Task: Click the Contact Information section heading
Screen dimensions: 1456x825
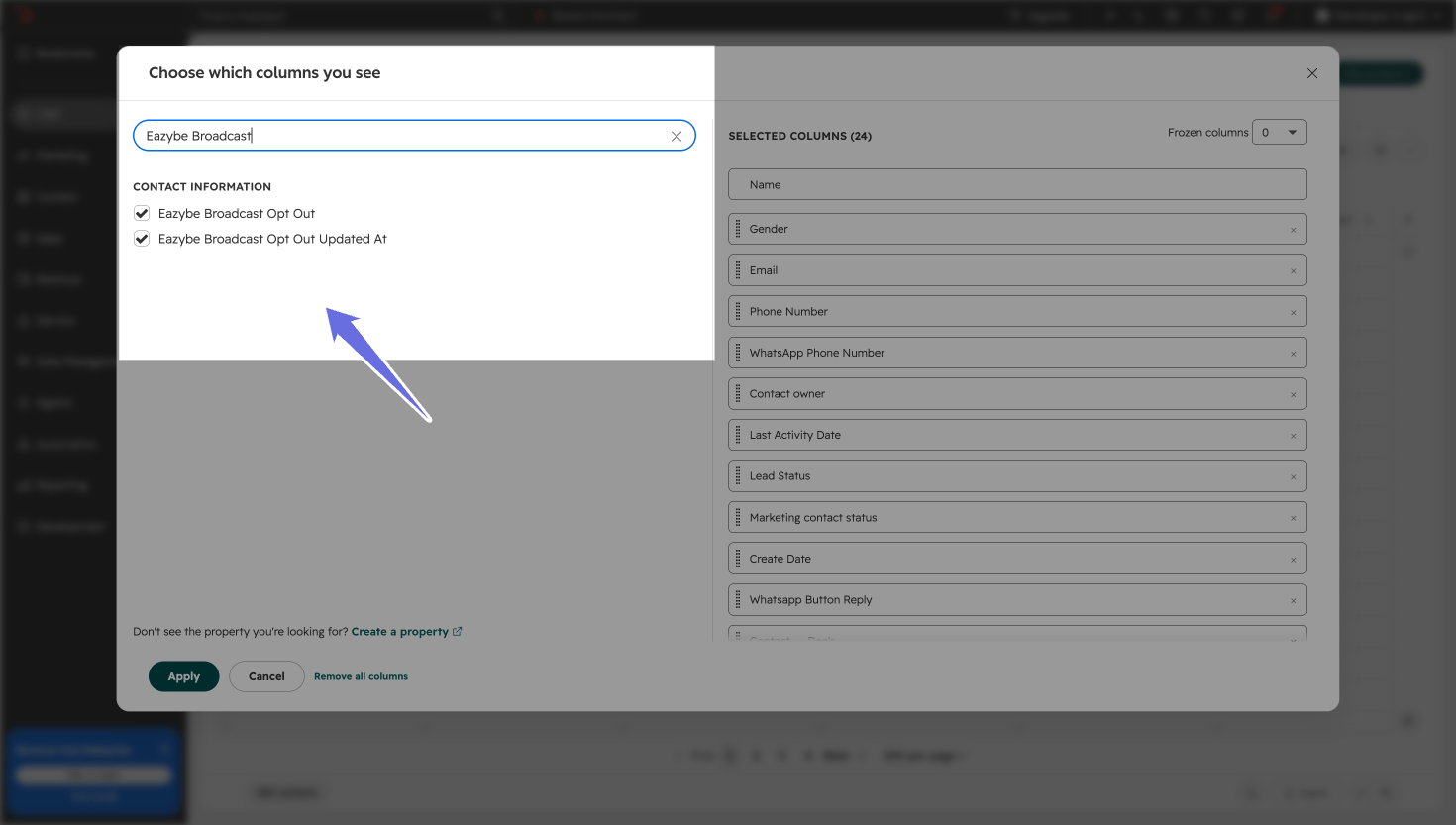Action: tap(202, 186)
